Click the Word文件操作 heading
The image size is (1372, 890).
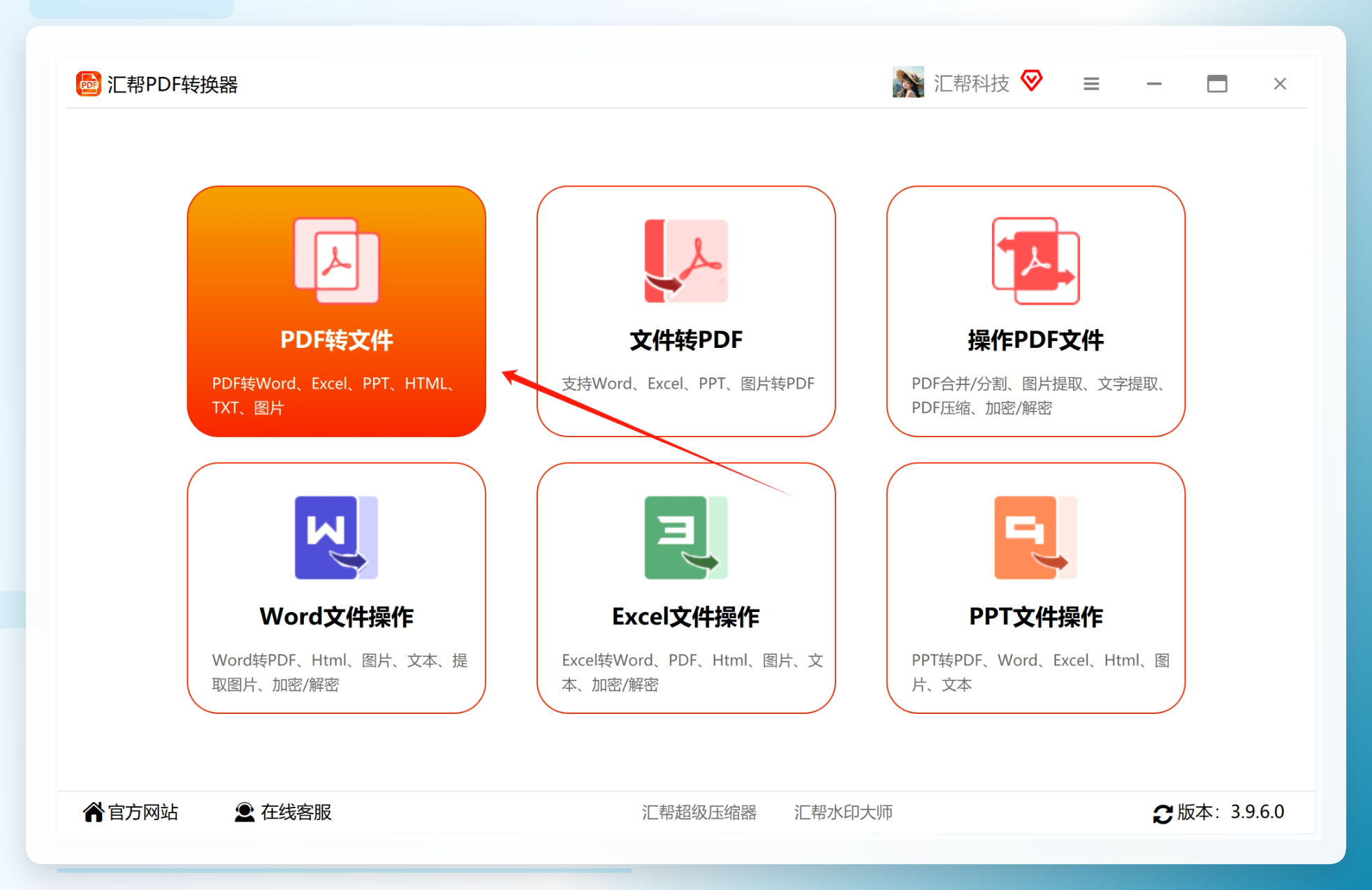336,617
